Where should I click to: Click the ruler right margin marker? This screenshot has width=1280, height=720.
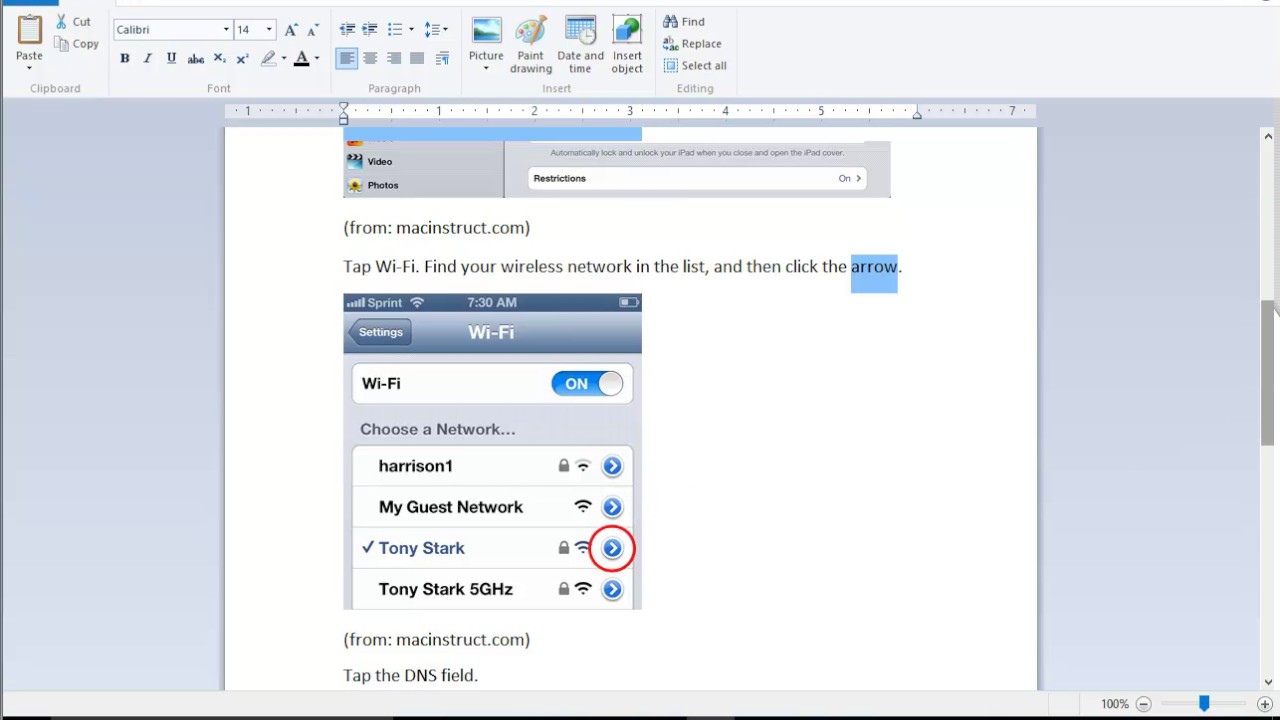tap(917, 116)
